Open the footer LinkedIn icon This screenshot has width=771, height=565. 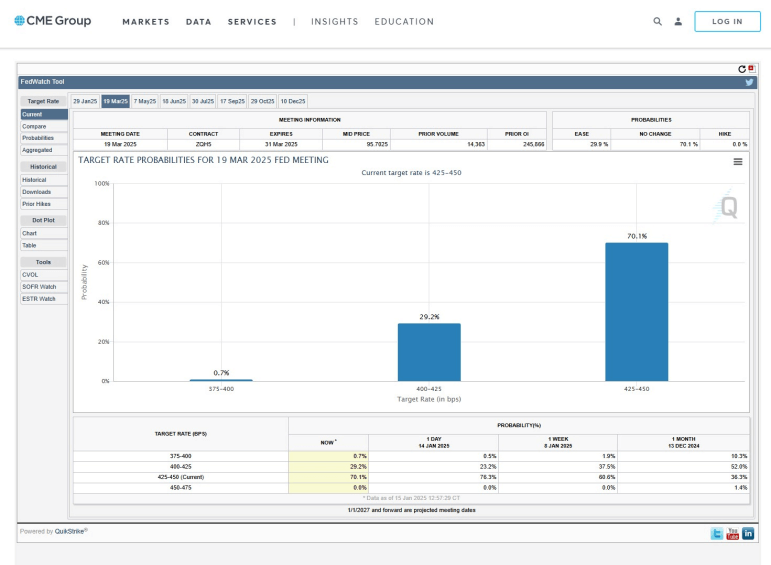[x=748, y=533]
